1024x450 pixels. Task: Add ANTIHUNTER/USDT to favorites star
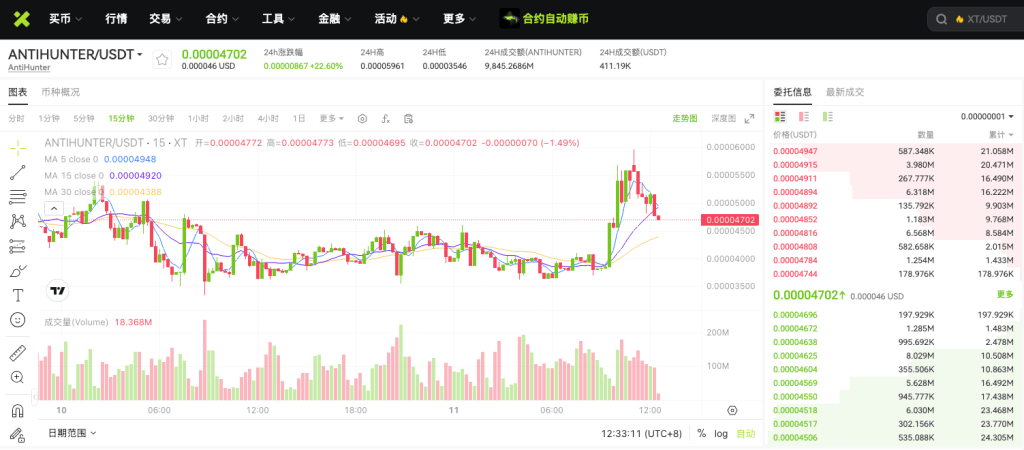point(162,59)
